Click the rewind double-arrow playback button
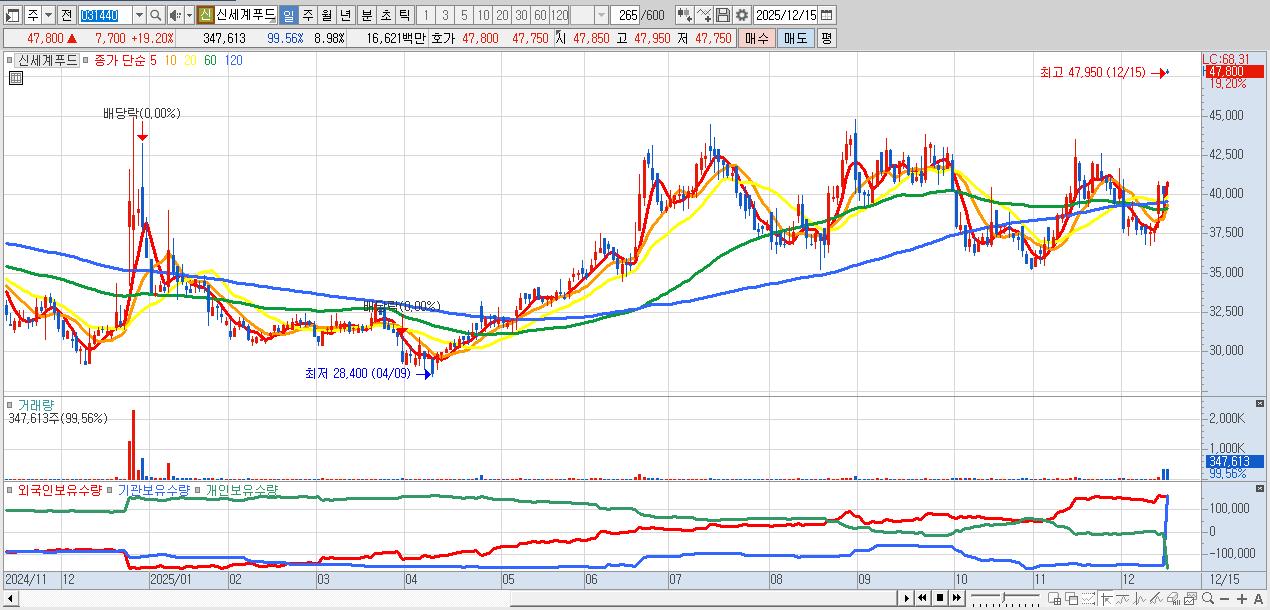Image resolution: width=1270 pixels, height=610 pixels. (x=922, y=598)
